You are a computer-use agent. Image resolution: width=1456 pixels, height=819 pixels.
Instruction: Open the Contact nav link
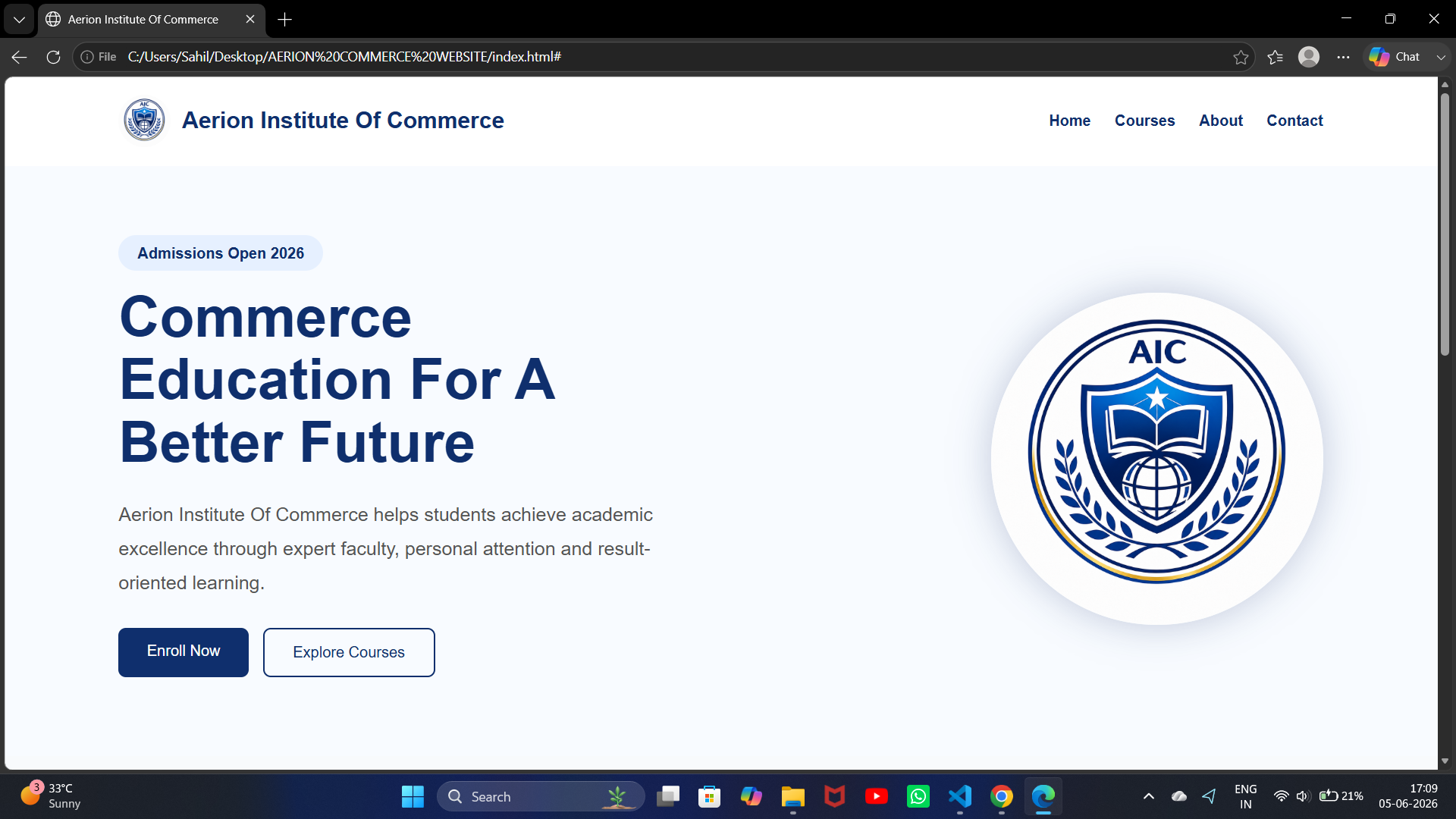coord(1294,121)
